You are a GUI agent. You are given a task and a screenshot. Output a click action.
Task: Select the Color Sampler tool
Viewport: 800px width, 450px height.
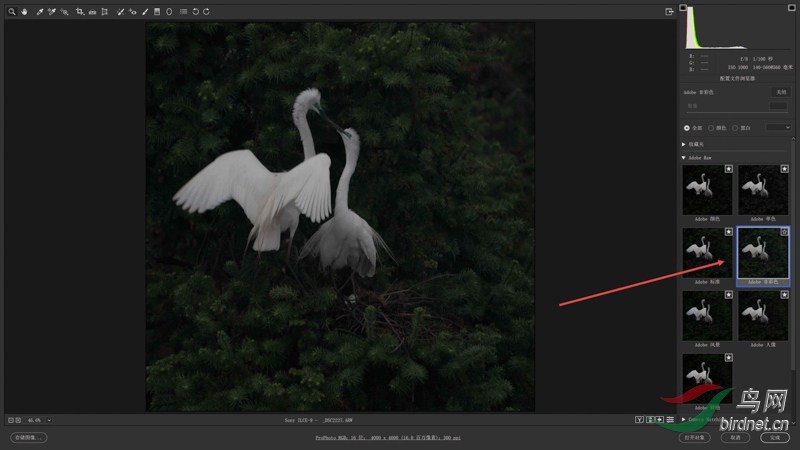52,11
